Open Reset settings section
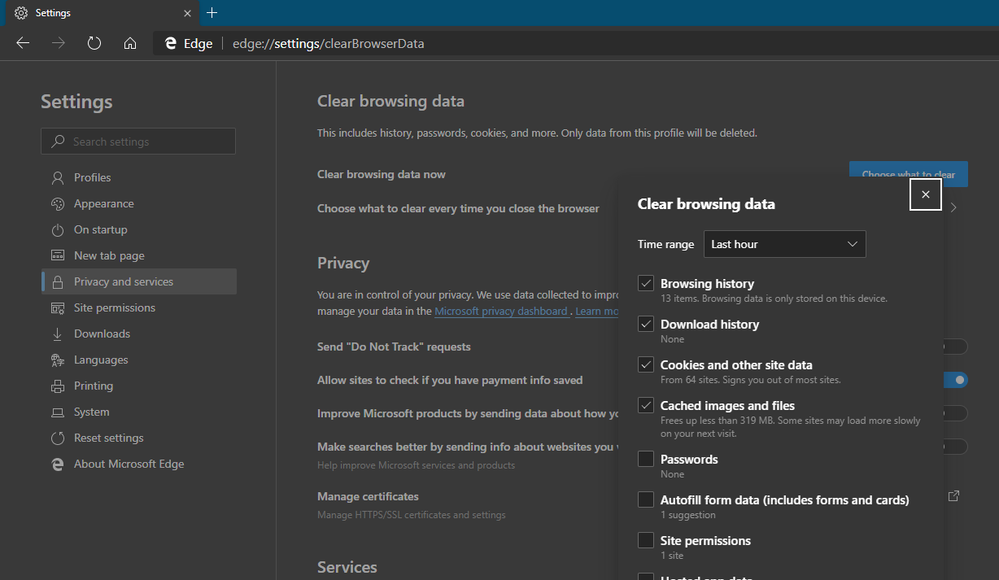The image size is (999, 580). click(x=139, y=438)
